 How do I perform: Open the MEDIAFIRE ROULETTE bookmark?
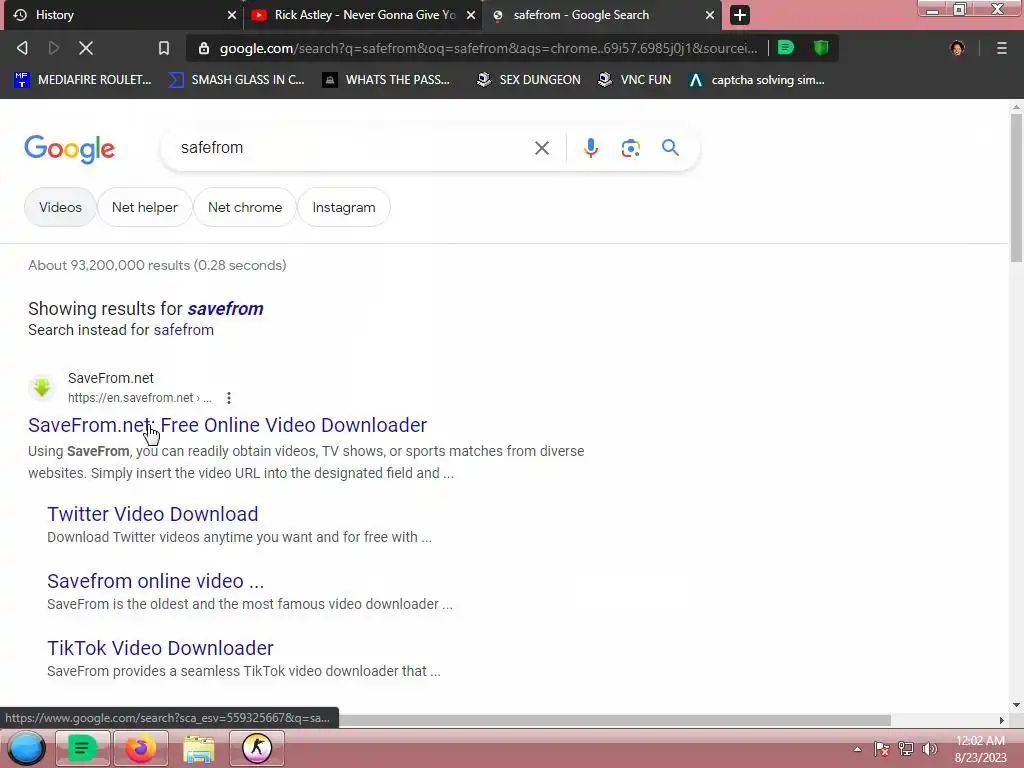pyautogui.click(x=83, y=80)
